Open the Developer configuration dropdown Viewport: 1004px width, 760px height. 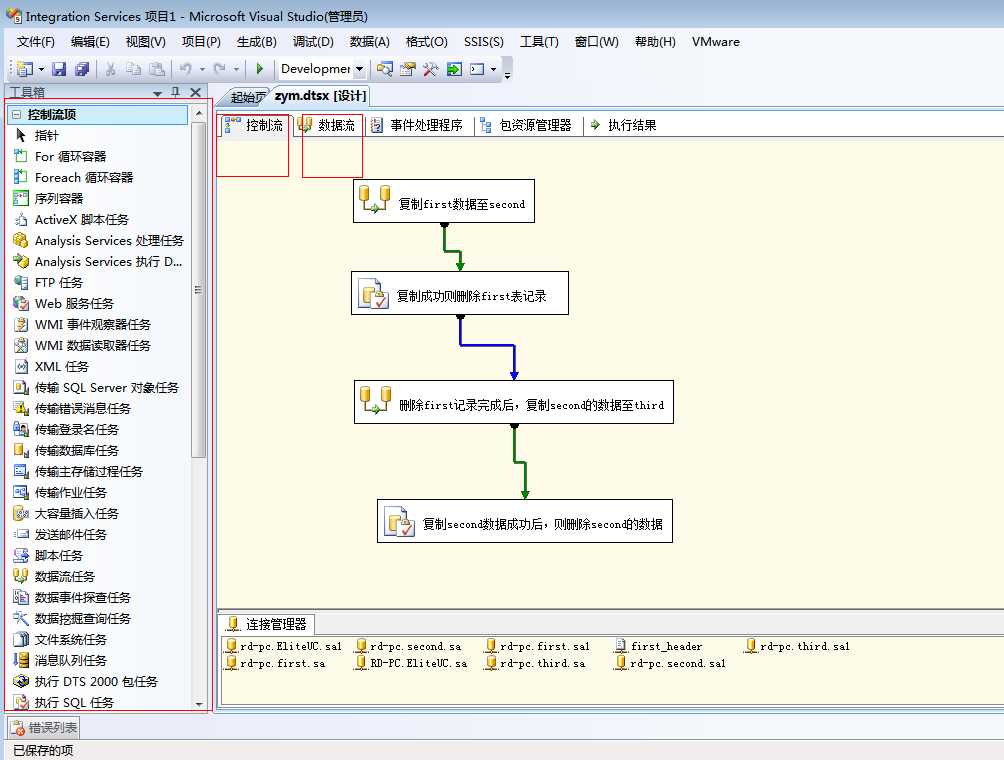[359, 68]
